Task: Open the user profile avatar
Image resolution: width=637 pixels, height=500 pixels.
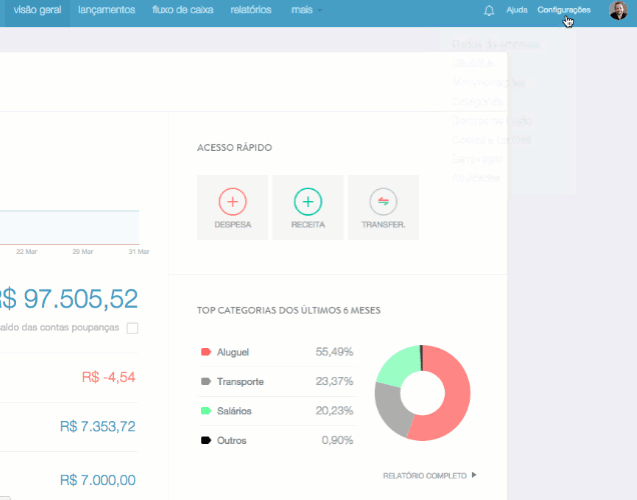Action: [x=618, y=10]
